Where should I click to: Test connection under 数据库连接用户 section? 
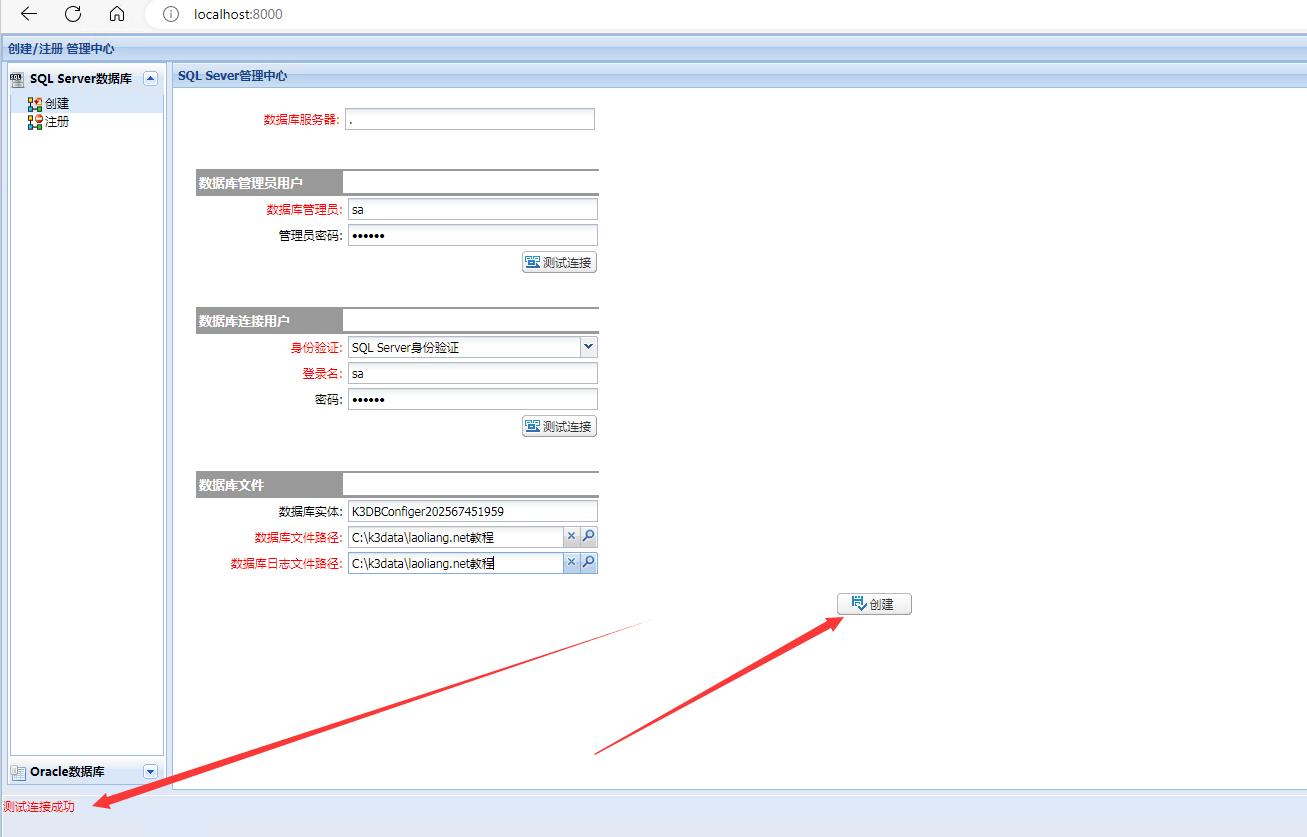click(559, 426)
